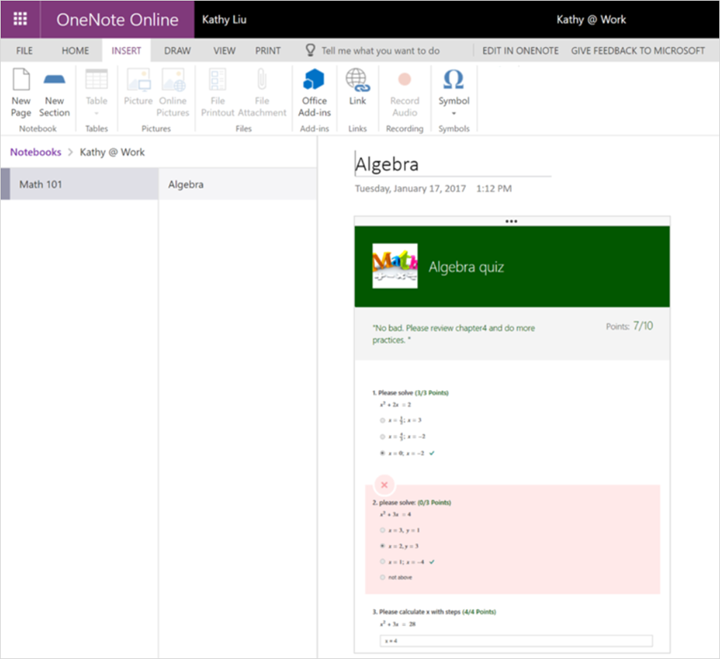Click the Kathy Liu user name
Viewport: 720px width, 659px height.
click(224, 19)
